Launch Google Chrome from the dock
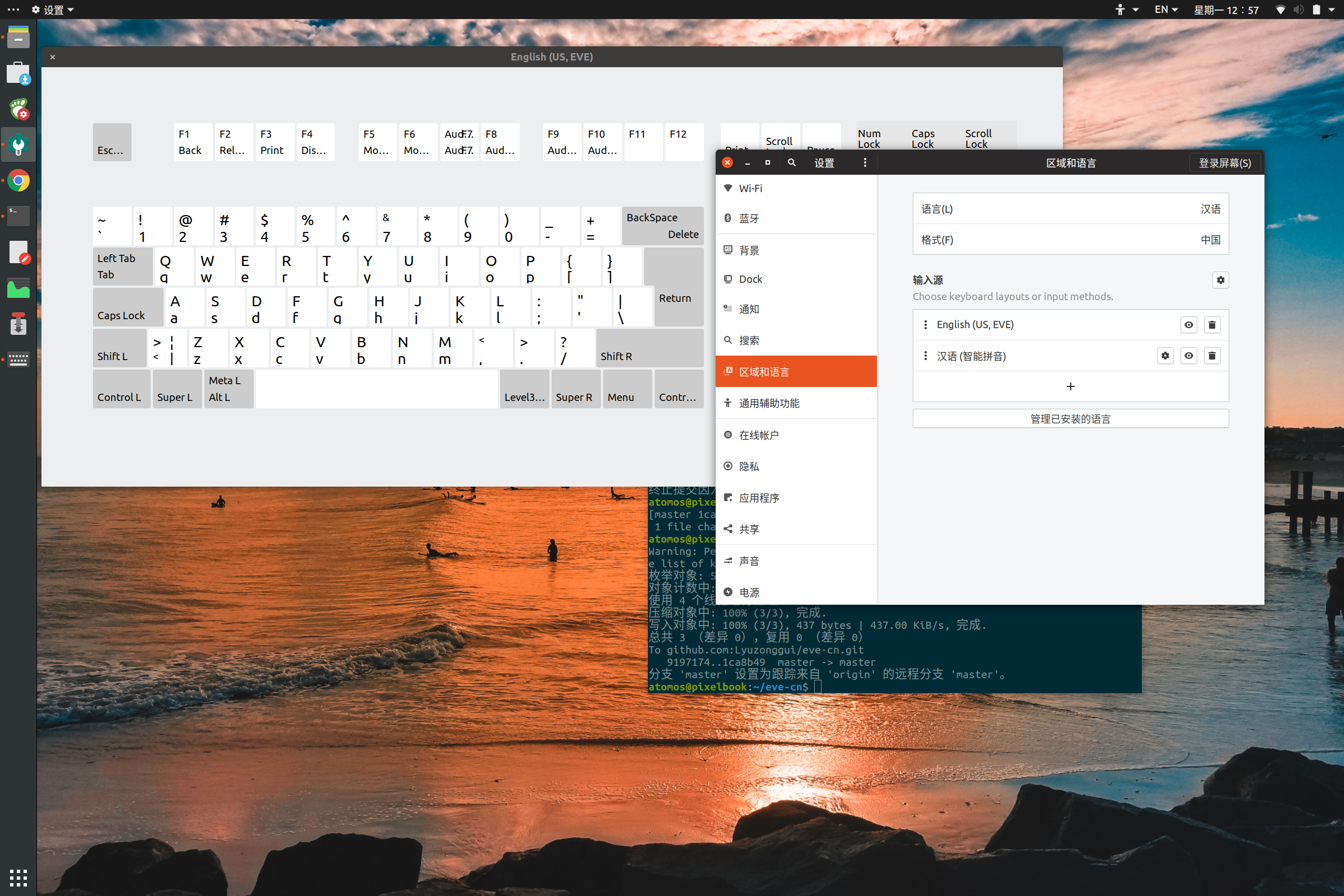Image resolution: width=1344 pixels, height=896 pixels. [18, 181]
